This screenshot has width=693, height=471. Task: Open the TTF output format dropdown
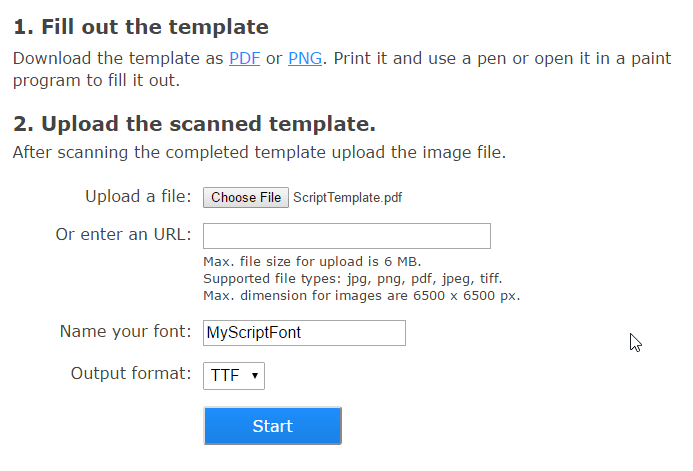click(234, 376)
